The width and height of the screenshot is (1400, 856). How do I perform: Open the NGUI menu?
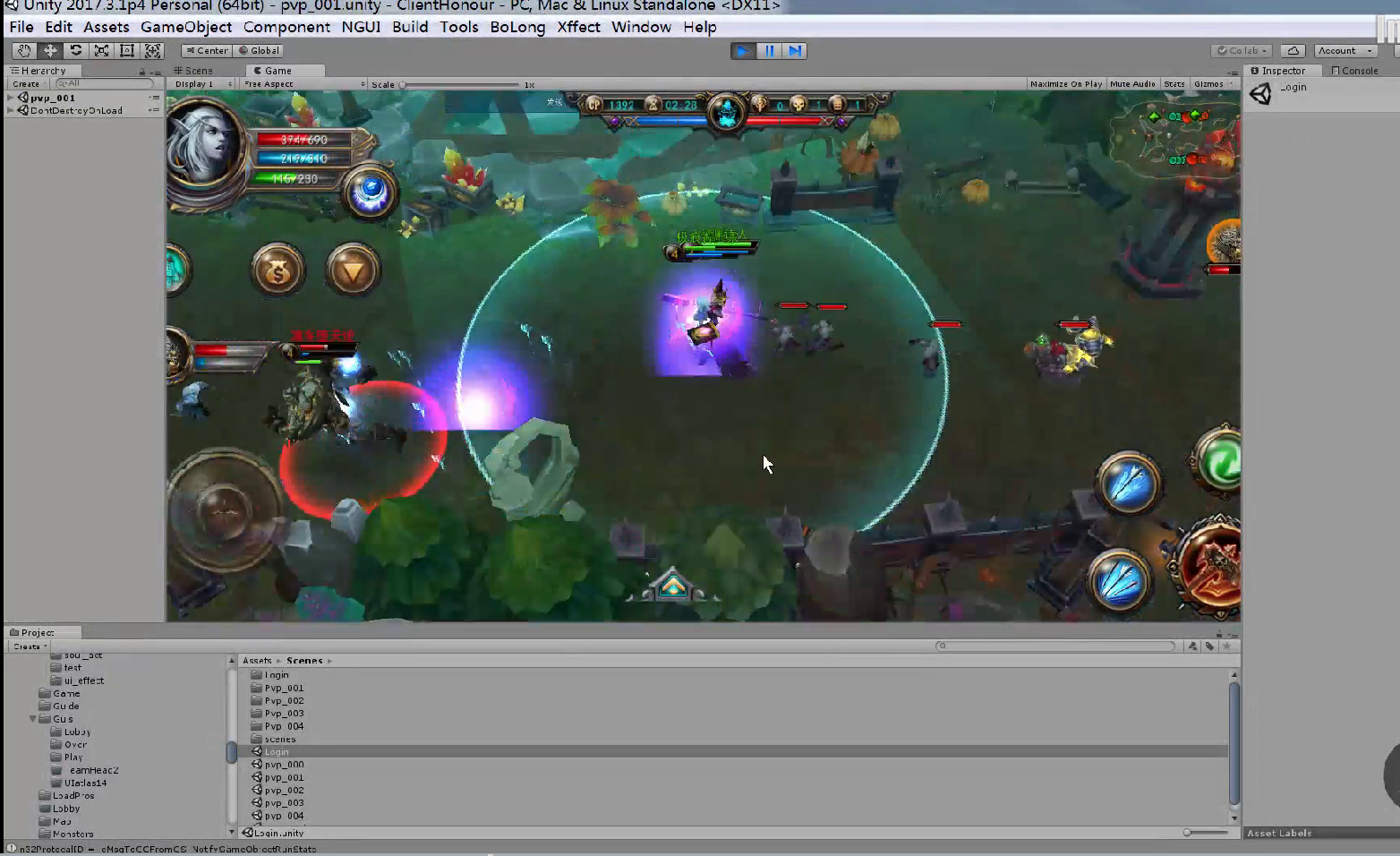click(x=361, y=27)
